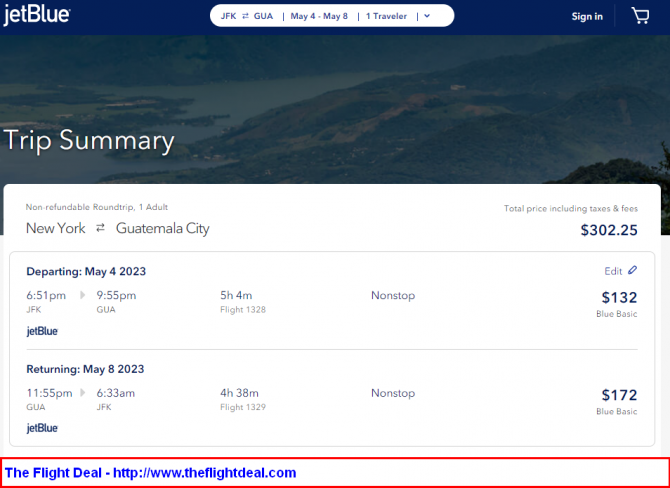This screenshot has width=670, height=488.
Task: Click the jetBlue logo in header
Action: tap(37, 15)
